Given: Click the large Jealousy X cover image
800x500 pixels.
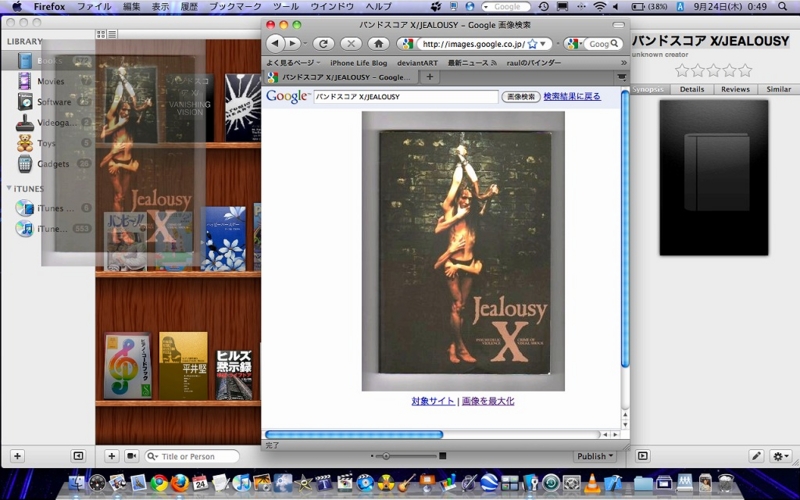Looking at the screenshot, I should tap(463, 251).
